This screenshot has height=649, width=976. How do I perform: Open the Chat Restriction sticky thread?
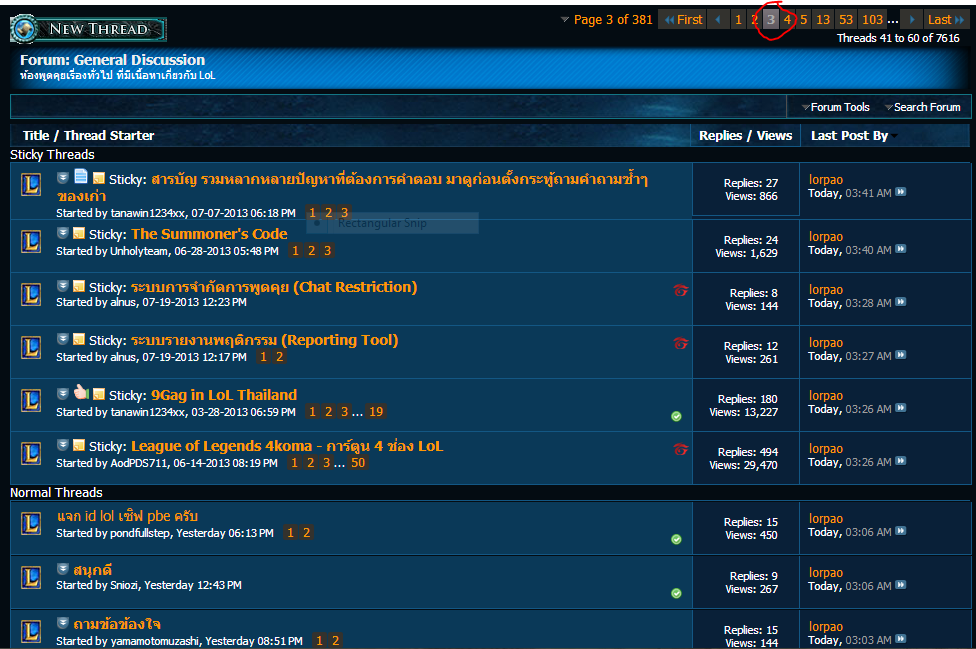274,287
